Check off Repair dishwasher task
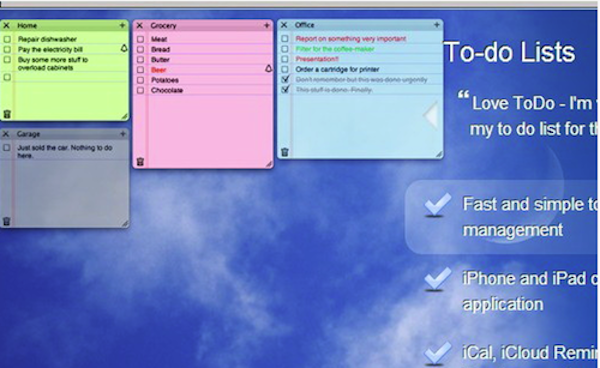Viewport: 600px width, 368px height. [7, 39]
